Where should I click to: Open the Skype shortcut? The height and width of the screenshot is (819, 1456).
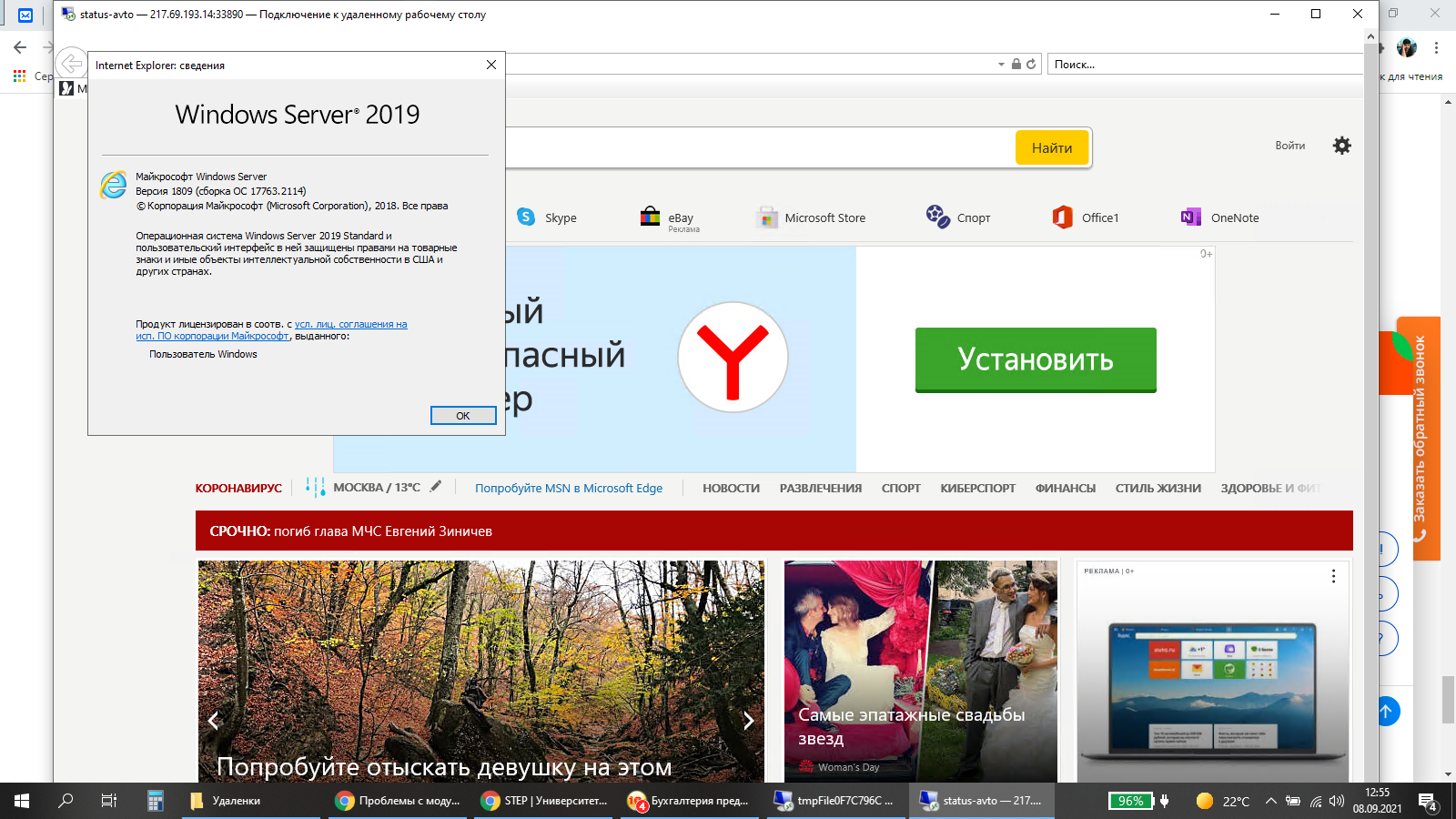(547, 217)
